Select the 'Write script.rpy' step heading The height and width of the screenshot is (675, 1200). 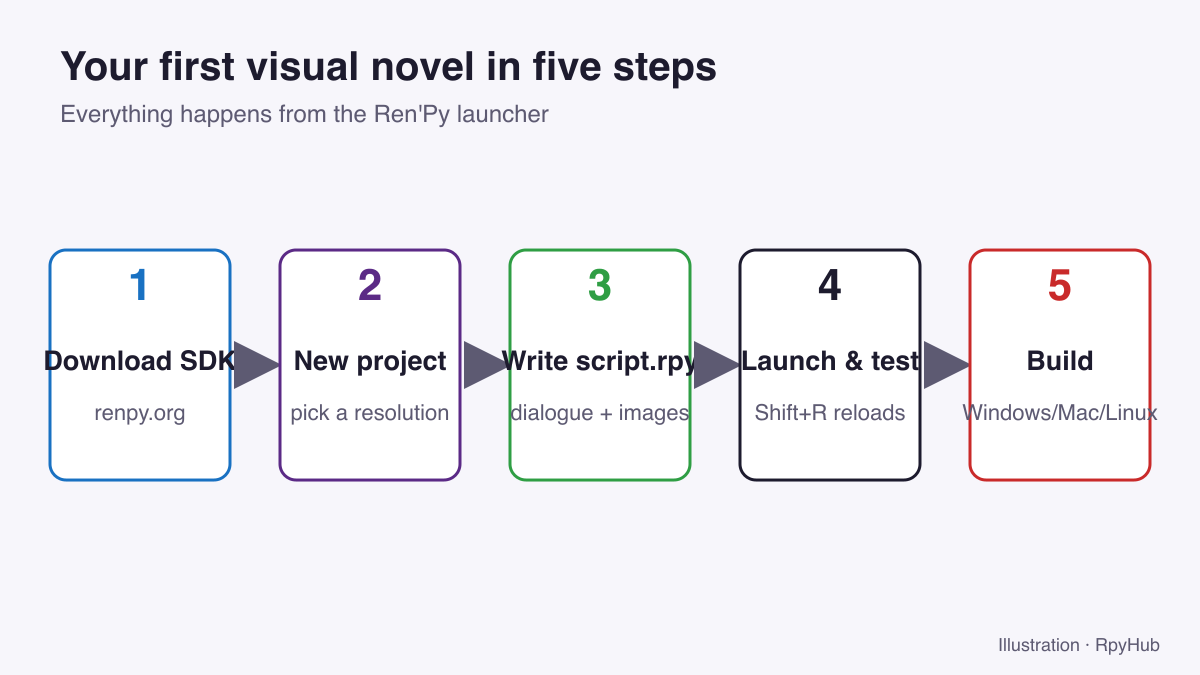click(x=600, y=361)
